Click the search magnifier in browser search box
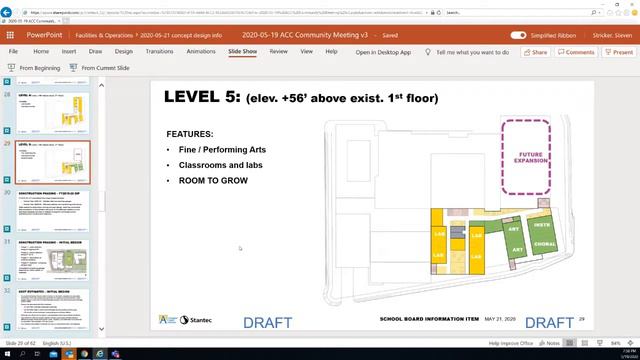The width and height of the screenshot is (640, 360). (593, 13)
